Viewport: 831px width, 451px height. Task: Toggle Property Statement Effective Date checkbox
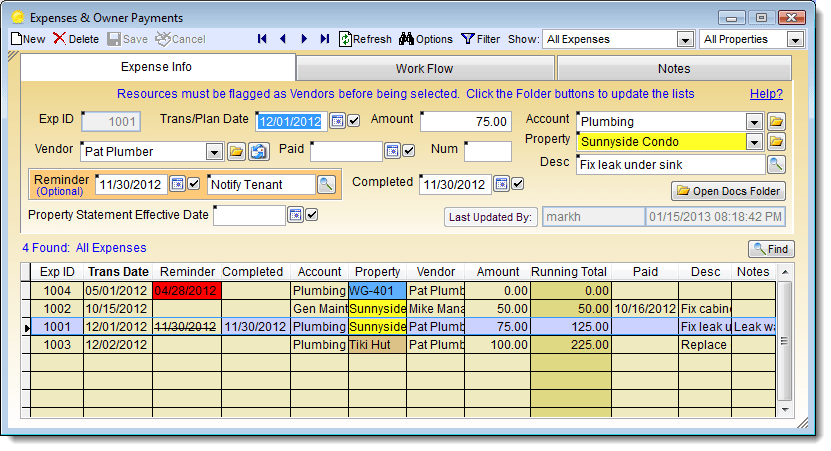tap(312, 215)
